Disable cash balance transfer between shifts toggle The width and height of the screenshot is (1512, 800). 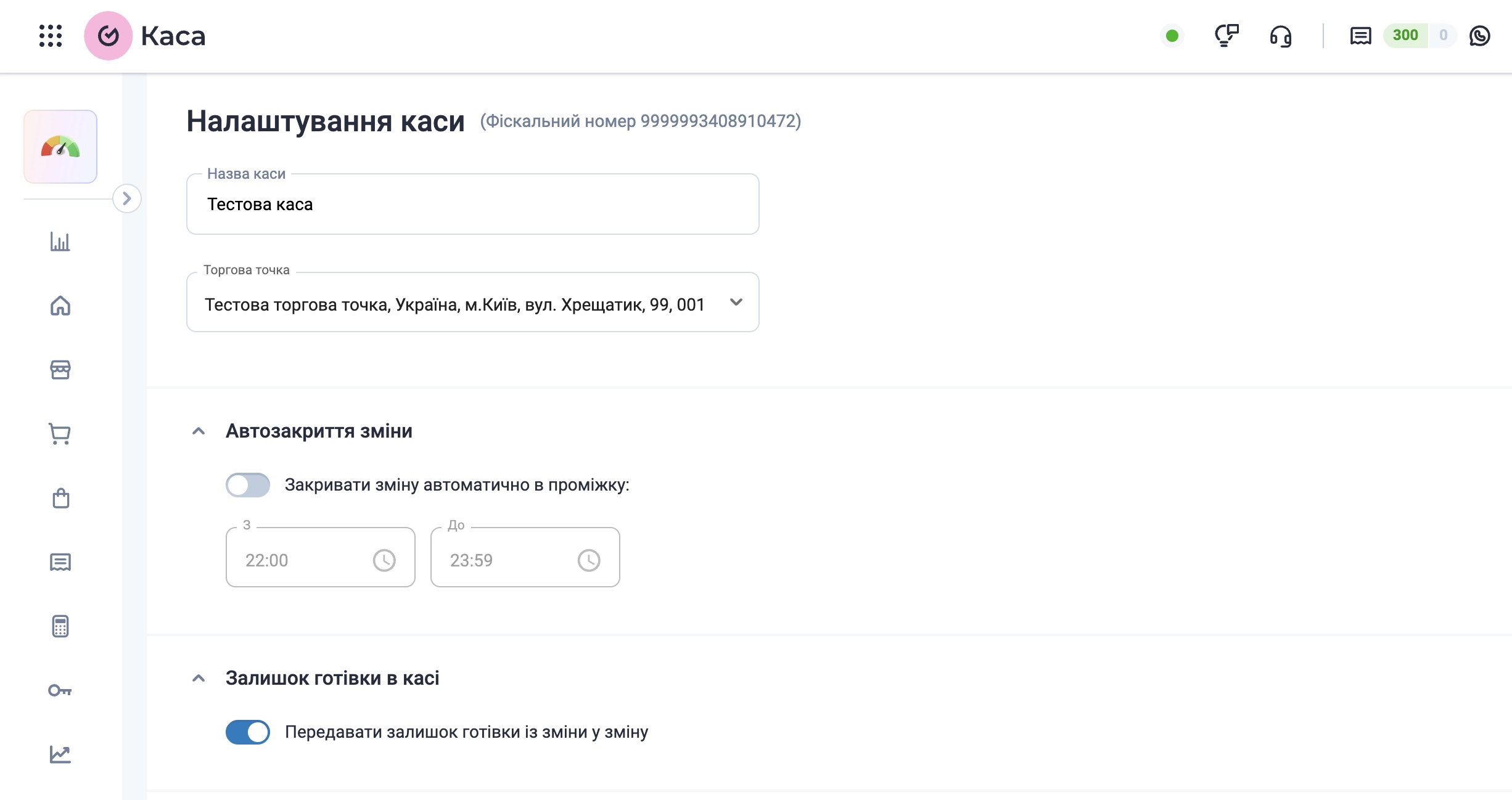pos(247,732)
